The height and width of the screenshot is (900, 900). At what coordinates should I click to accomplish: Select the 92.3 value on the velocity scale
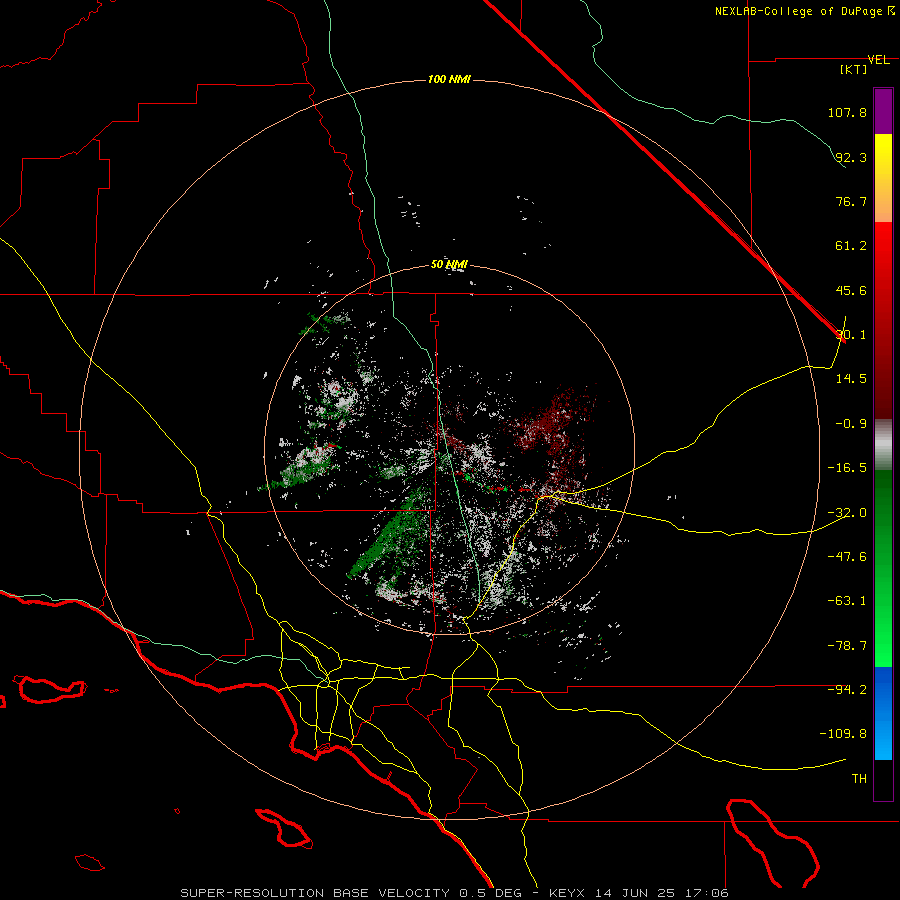851,157
